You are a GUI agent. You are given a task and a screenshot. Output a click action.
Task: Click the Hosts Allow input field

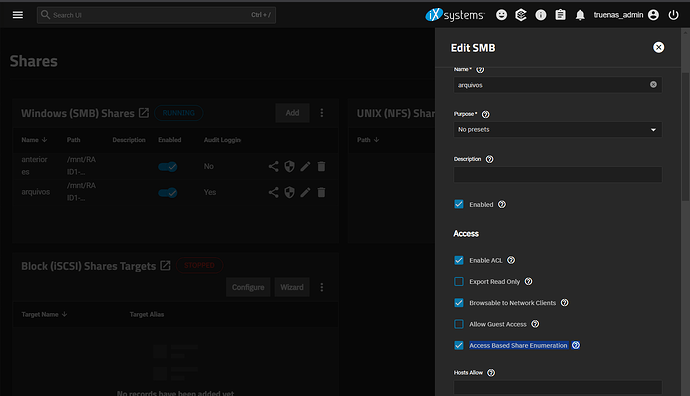558,388
